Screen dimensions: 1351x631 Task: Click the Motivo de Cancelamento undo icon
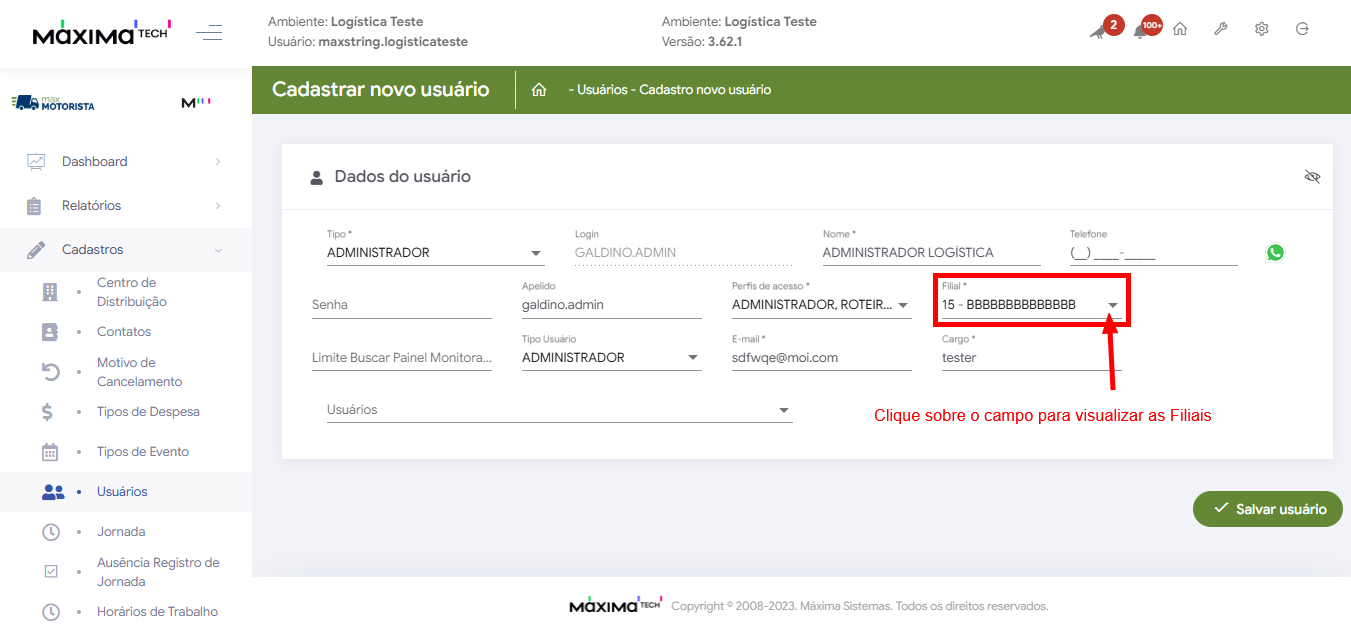click(x=50, y=372)
